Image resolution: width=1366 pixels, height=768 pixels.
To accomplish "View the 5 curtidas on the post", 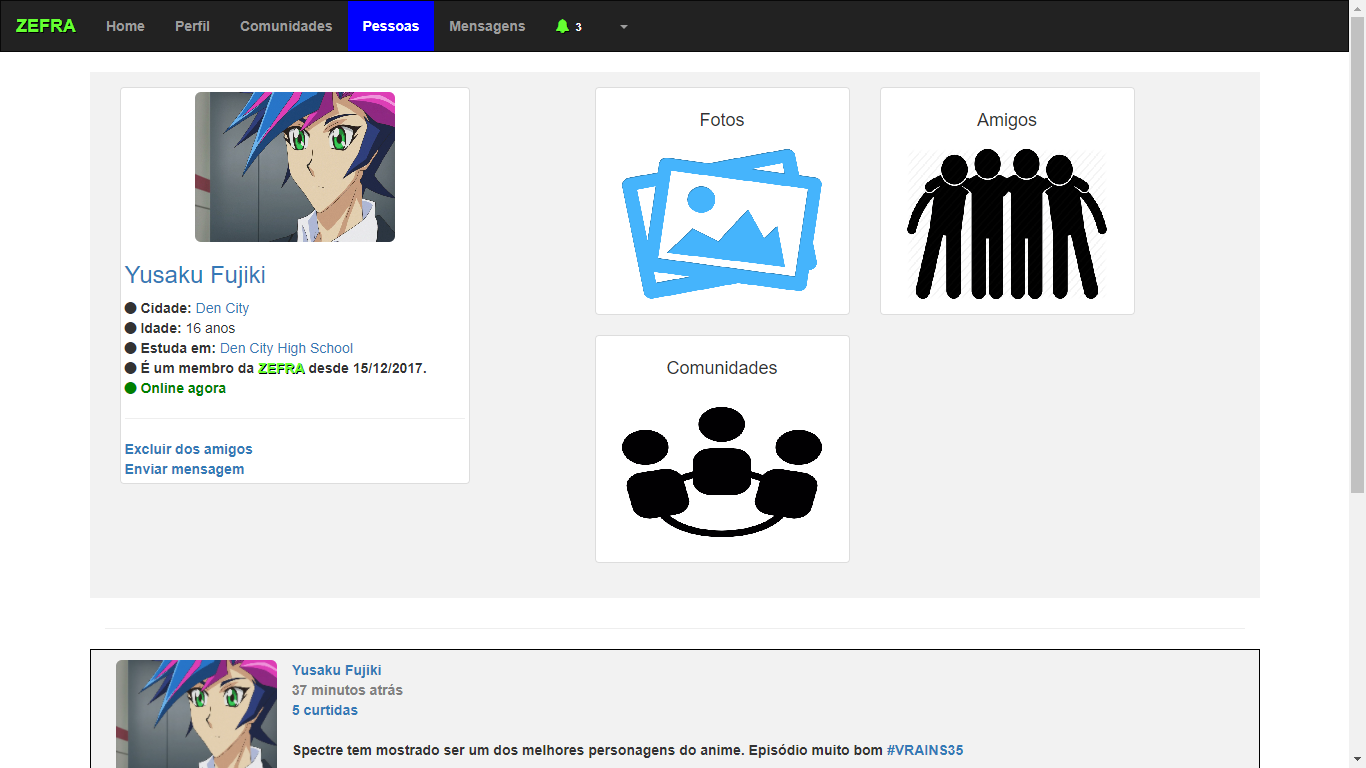I will 324,709.
